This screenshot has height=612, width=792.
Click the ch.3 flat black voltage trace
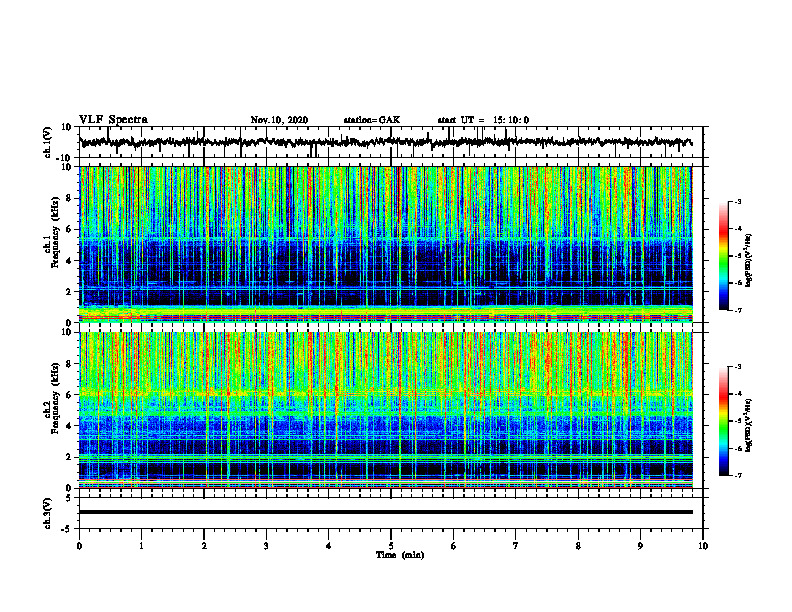tap(386, 512)
